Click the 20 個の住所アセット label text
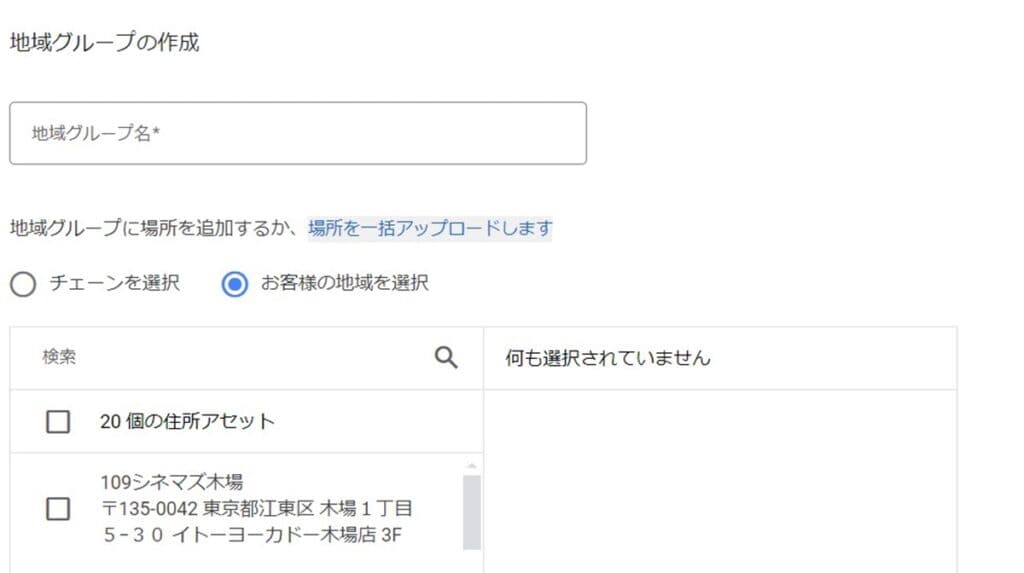The image size is (1024, 573). [187, 421]
